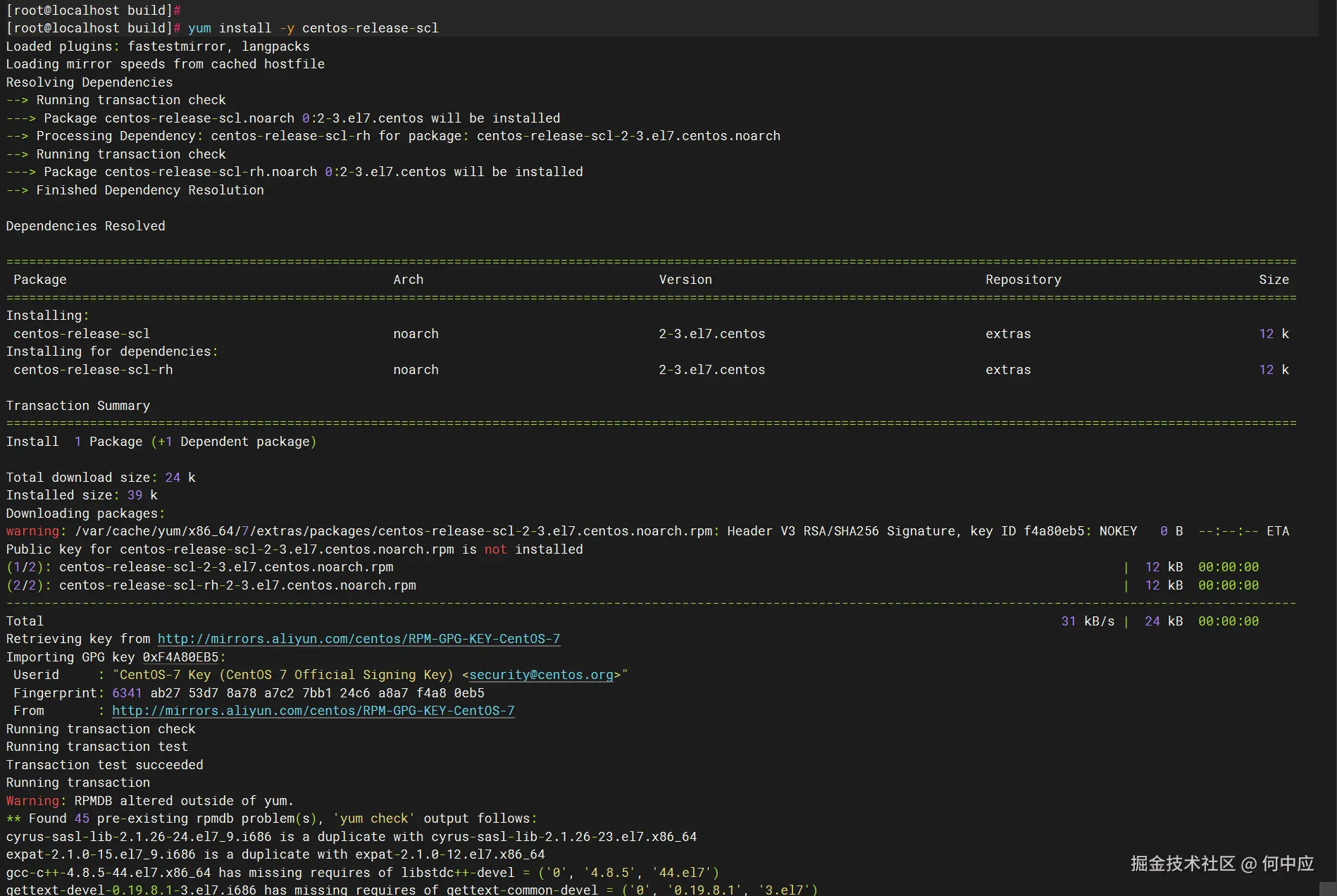Click the 'Version' column header
This screenshot has height=896, width=1337.
point(685,280)
